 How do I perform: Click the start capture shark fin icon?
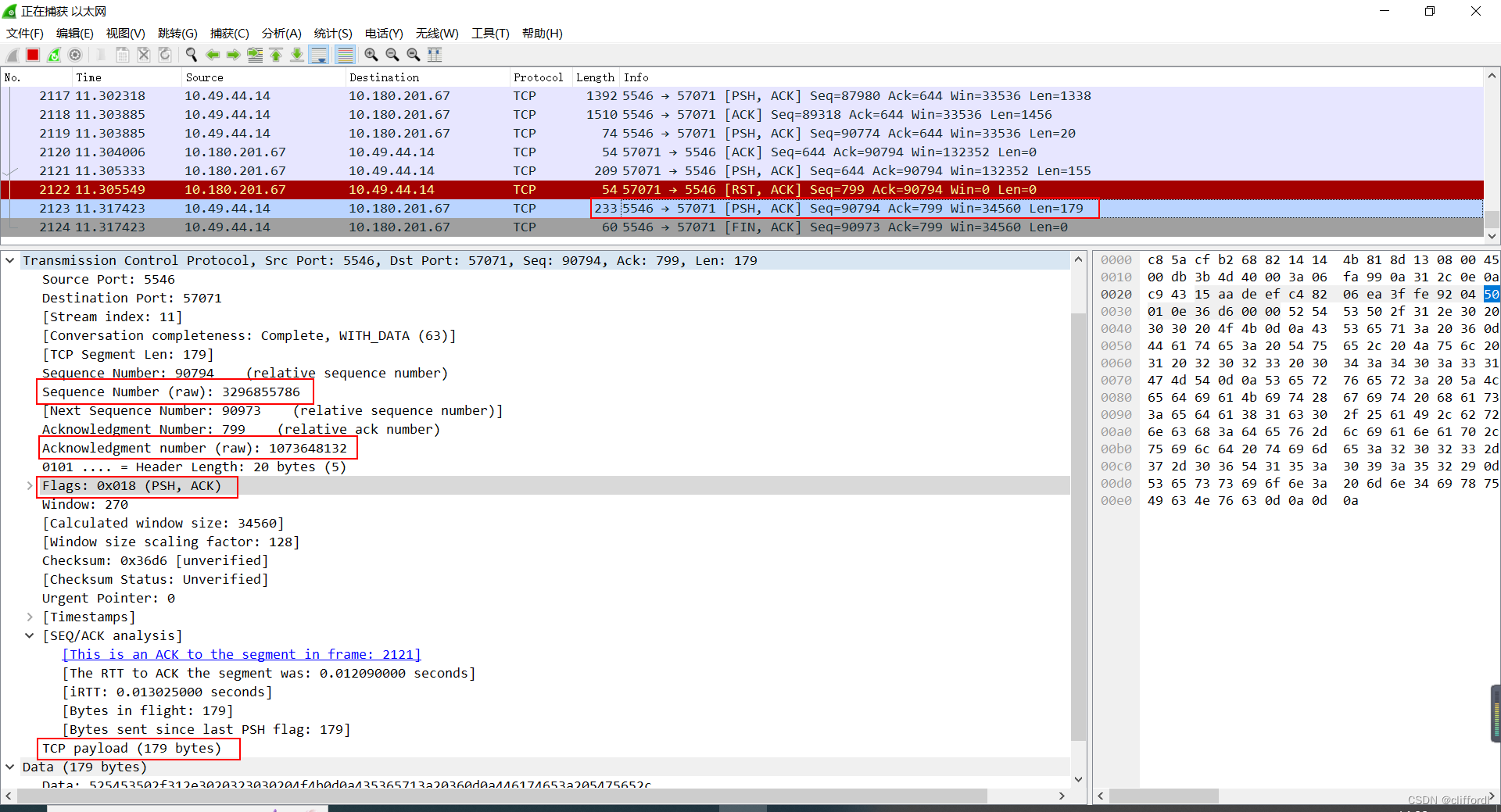pos(13,55)
